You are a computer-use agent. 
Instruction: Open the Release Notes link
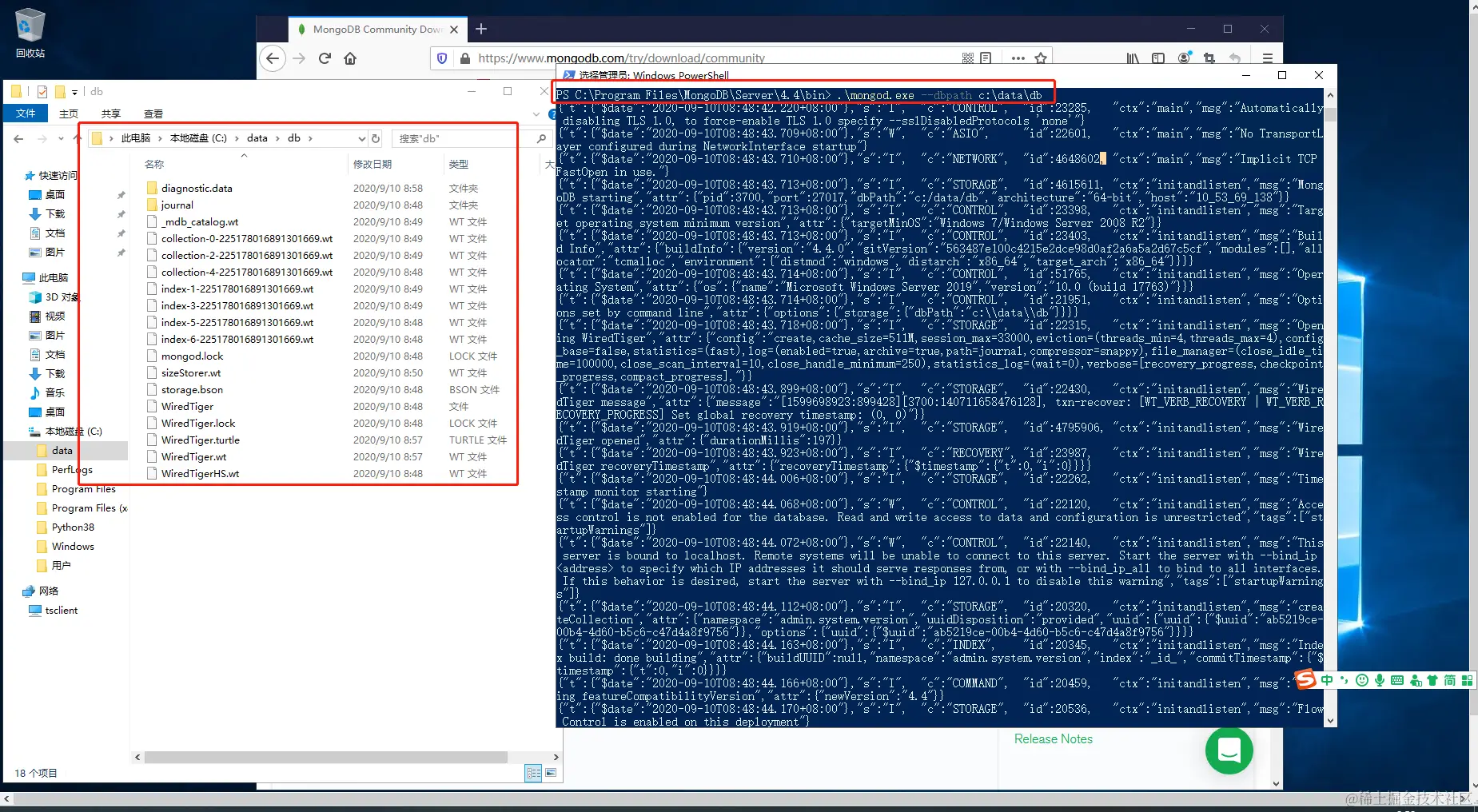(x=1053, y=739)
